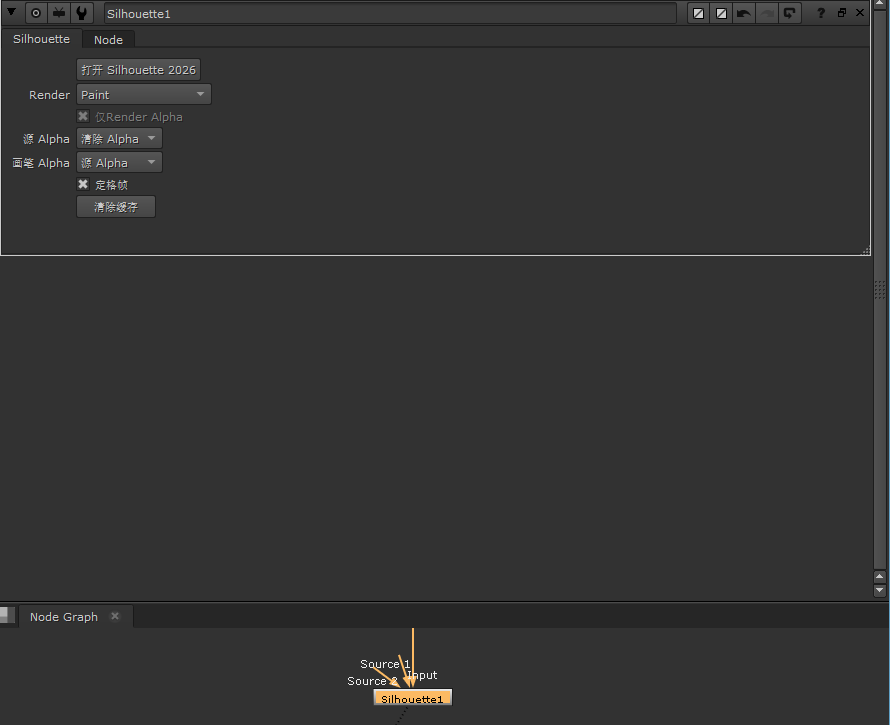Open the wrench settings icon in panel header
Image resolution: width=890 pixels, height=725 pixels.
(82, 13)
